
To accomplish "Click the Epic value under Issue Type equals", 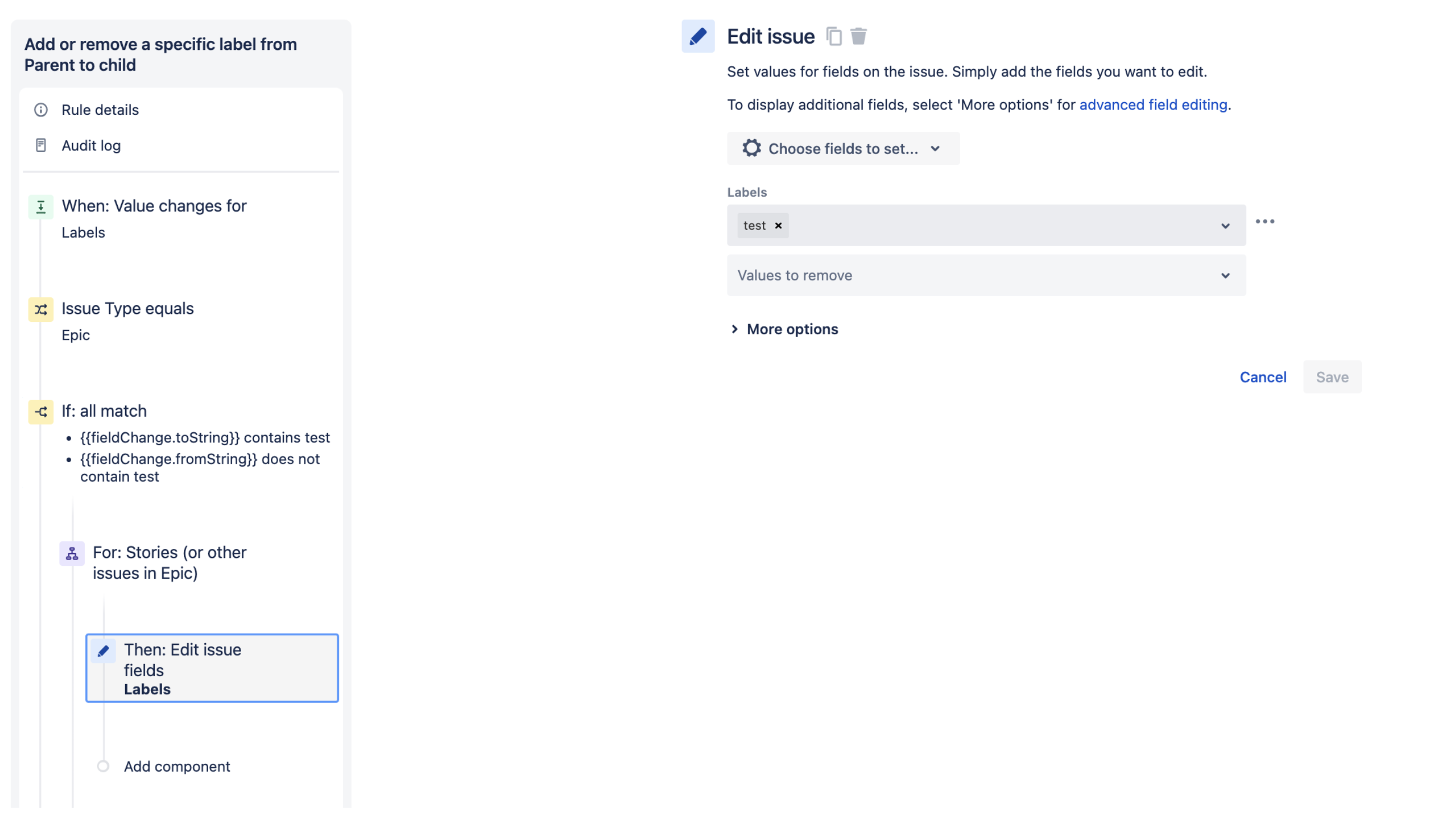I will pos(76,335).
